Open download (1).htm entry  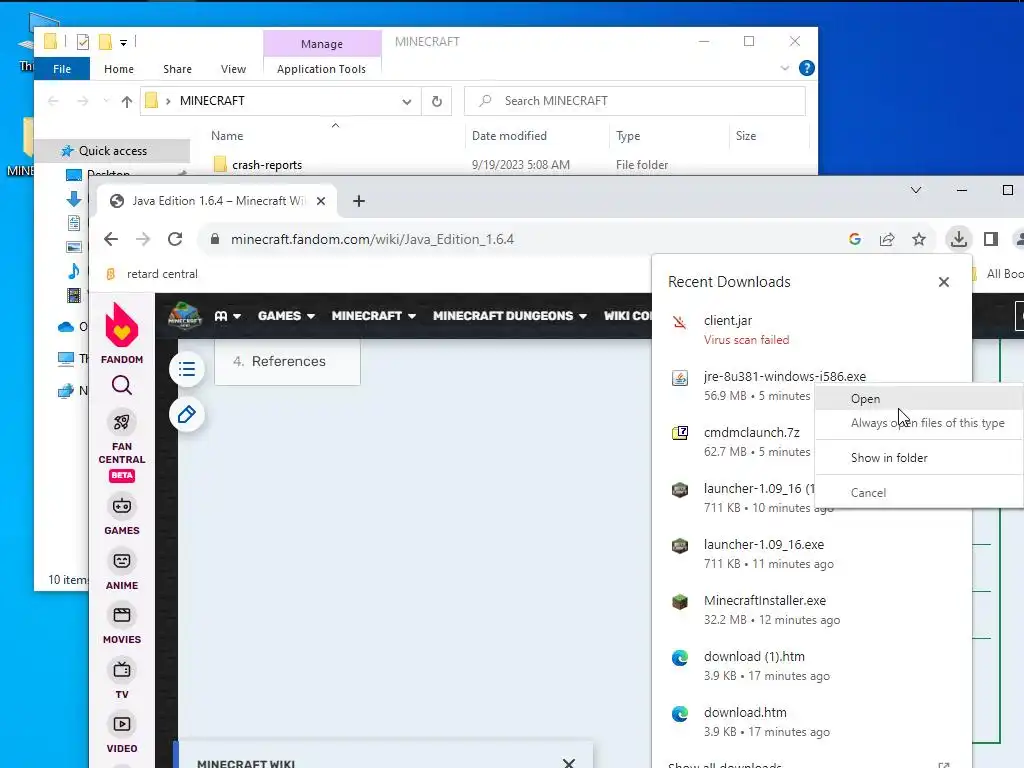812,666
